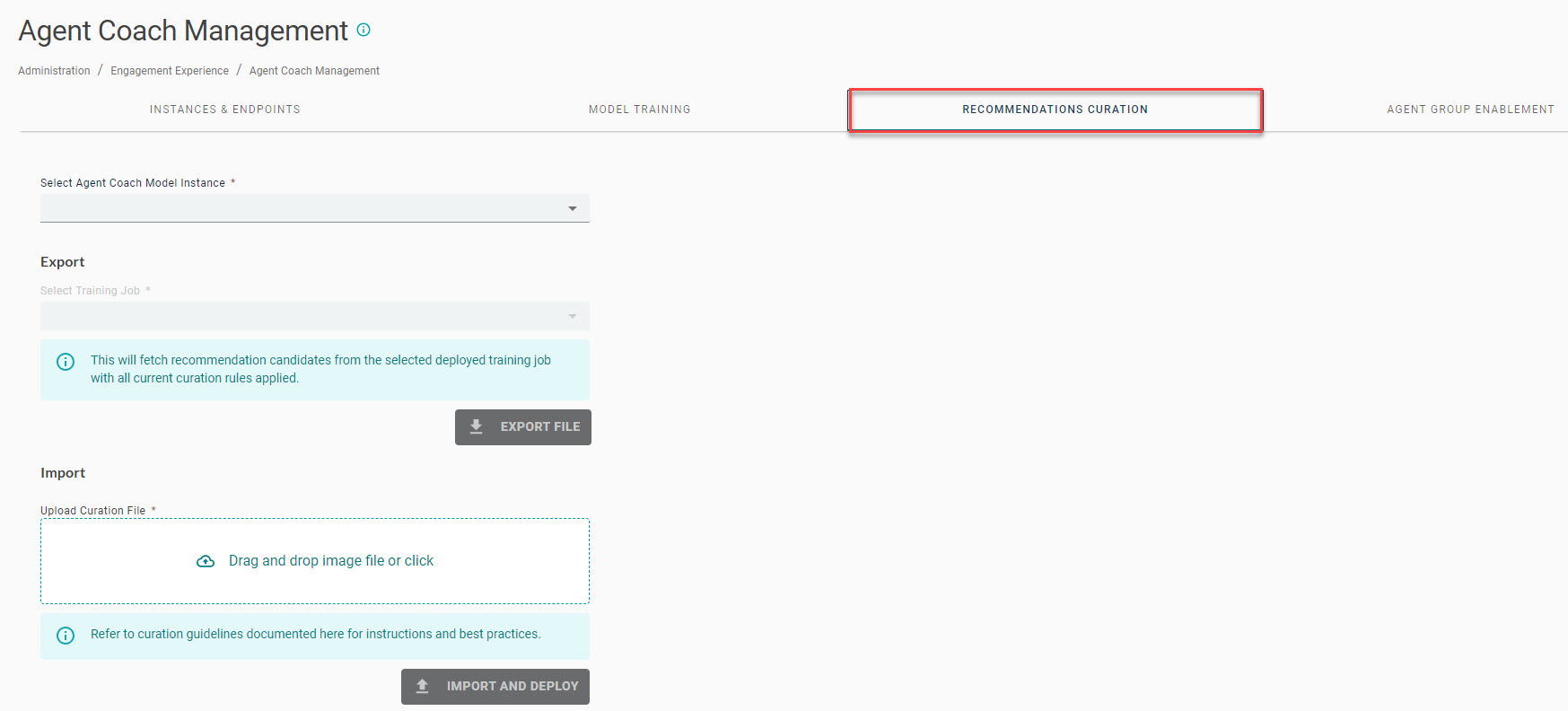This screenshot has width=1568, height=711.
Task: Expand the Agent Coach Model Instance dropdown arrow
Action: pyautogui.click(x=572, y=208)
